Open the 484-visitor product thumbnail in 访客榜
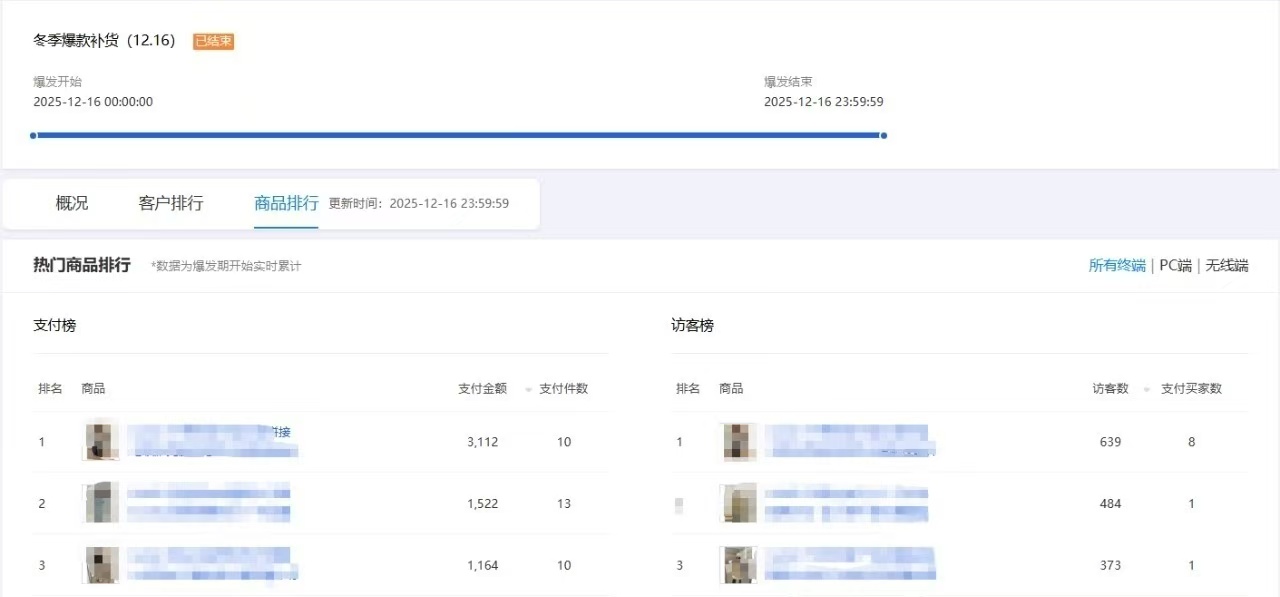Viewport: 1280px width, 597px height. tap(739, 503)
